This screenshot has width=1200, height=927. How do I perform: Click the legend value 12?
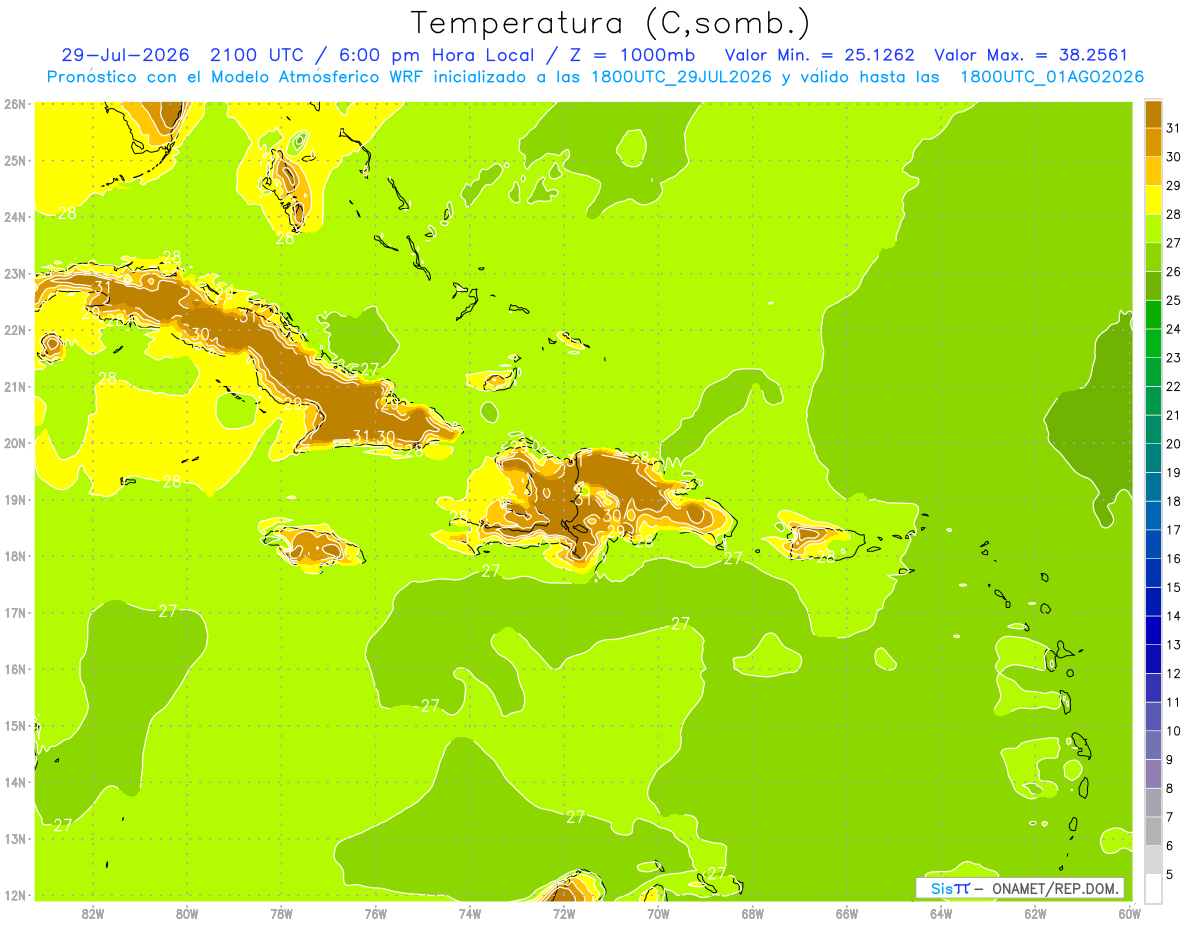tap(1173, 673)
